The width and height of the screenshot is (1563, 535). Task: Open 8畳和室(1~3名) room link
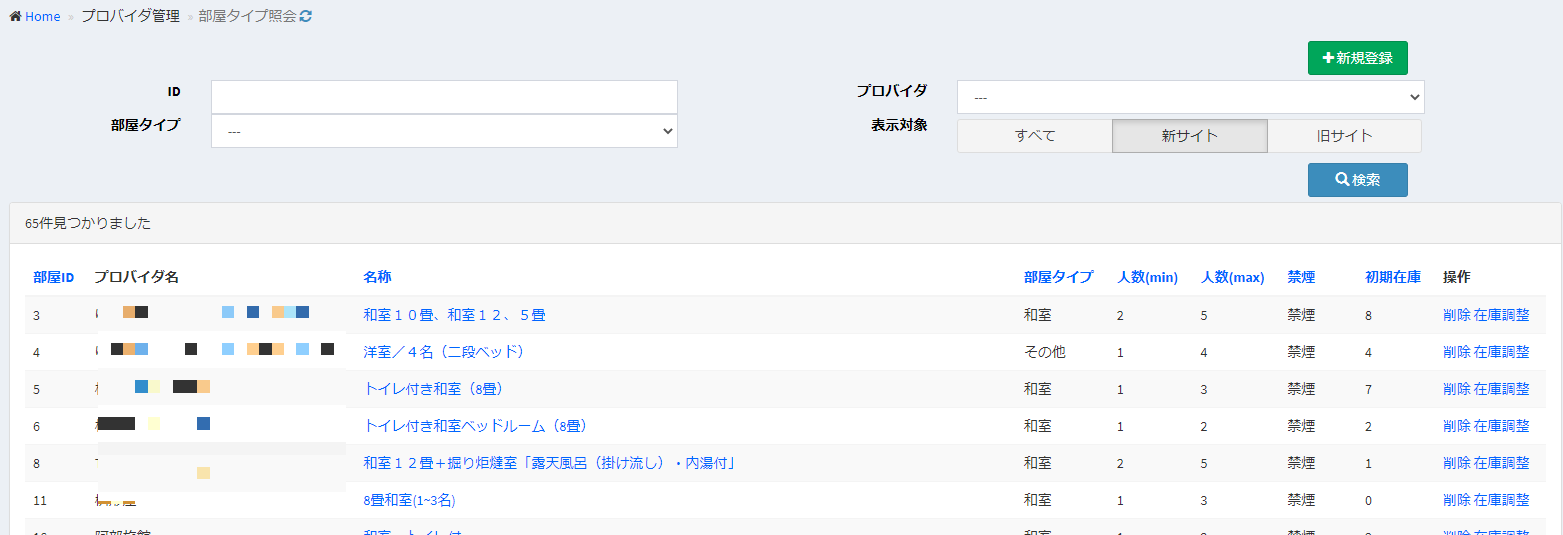pyautogui.click(x=409, y=500)
